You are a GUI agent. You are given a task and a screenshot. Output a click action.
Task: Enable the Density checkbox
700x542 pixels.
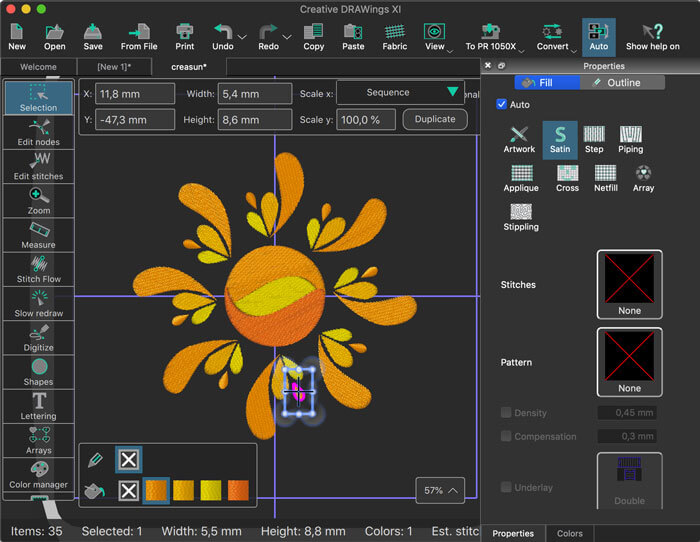tap(506, 413)
